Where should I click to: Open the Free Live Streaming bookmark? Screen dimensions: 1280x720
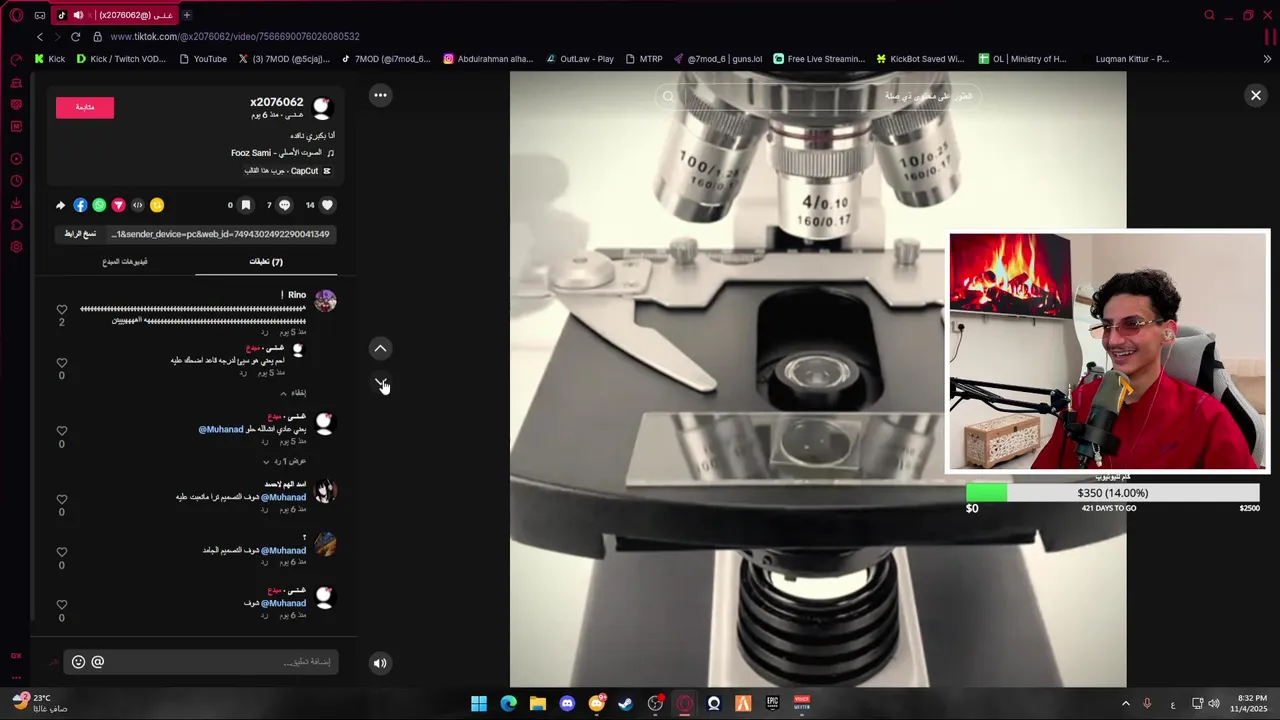819,59
